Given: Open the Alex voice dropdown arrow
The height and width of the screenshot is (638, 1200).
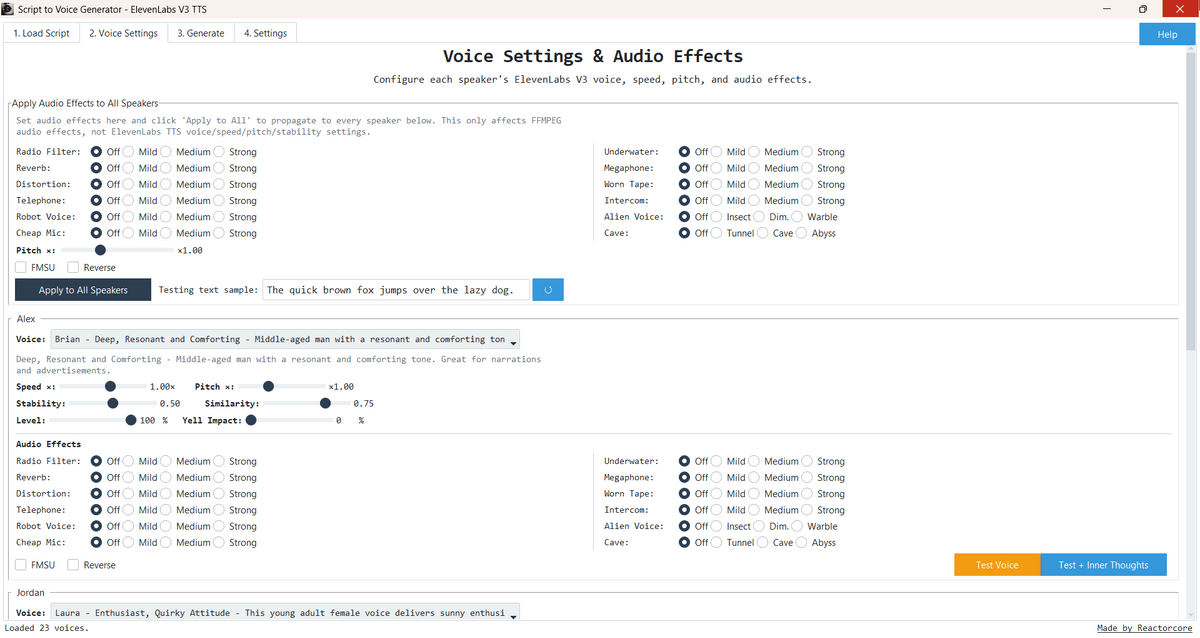Looking at the screenshot, I should point(514,340).
